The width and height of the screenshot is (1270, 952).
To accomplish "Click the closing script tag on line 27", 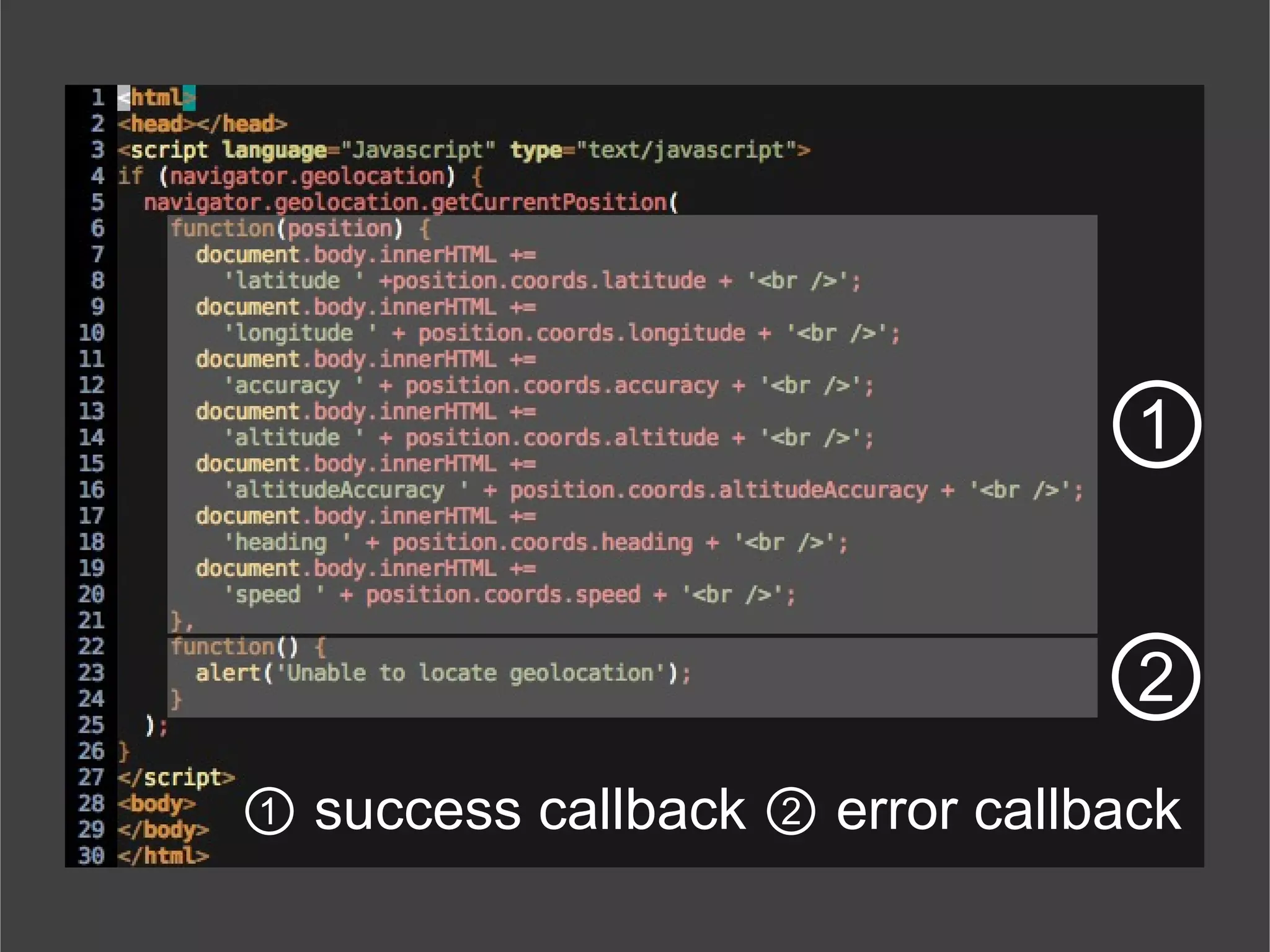I will (176, 778).
